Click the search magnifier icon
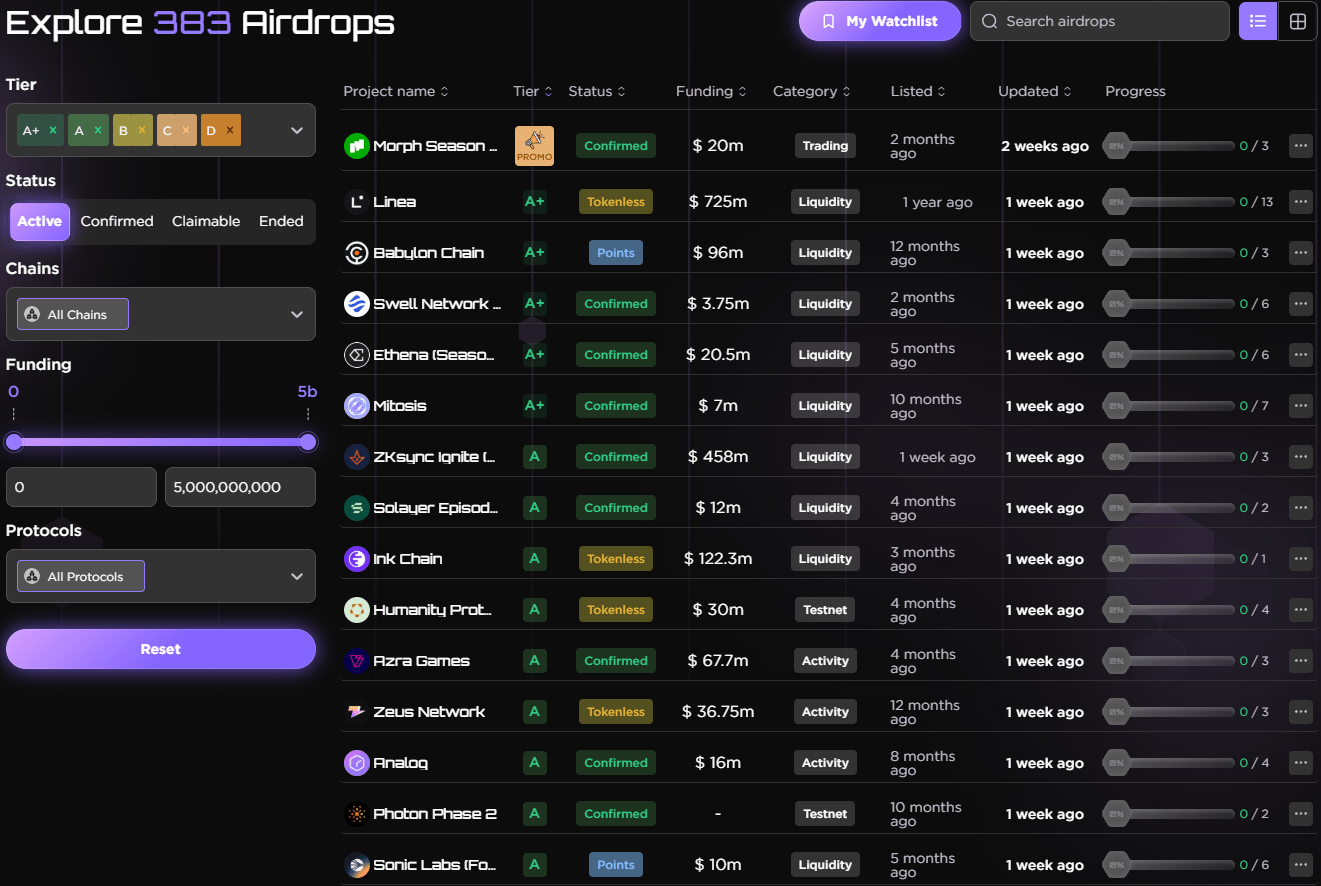Image resolution: width=1321 pixels, height=886 pixels. pyautogui.click(x=989, y=20)
